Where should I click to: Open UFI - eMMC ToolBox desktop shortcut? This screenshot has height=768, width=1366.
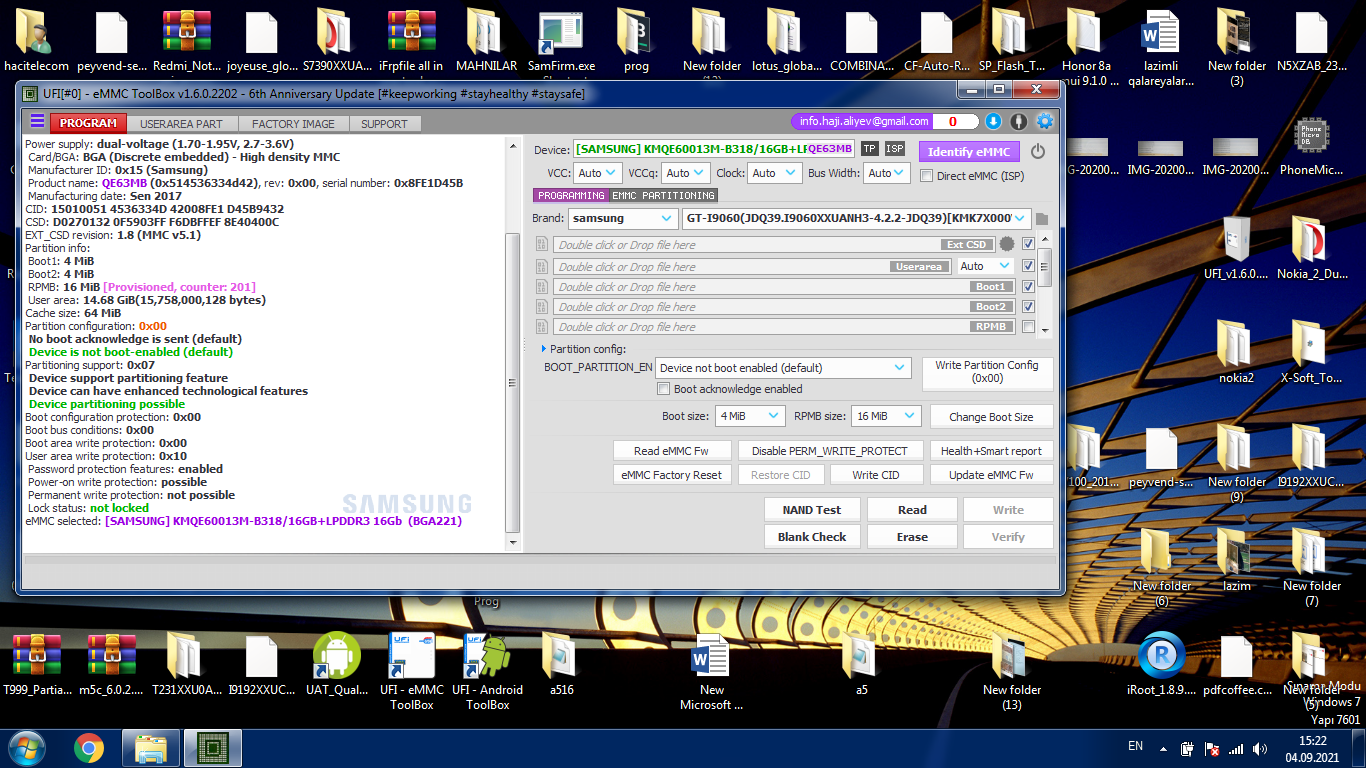[411, 671]
